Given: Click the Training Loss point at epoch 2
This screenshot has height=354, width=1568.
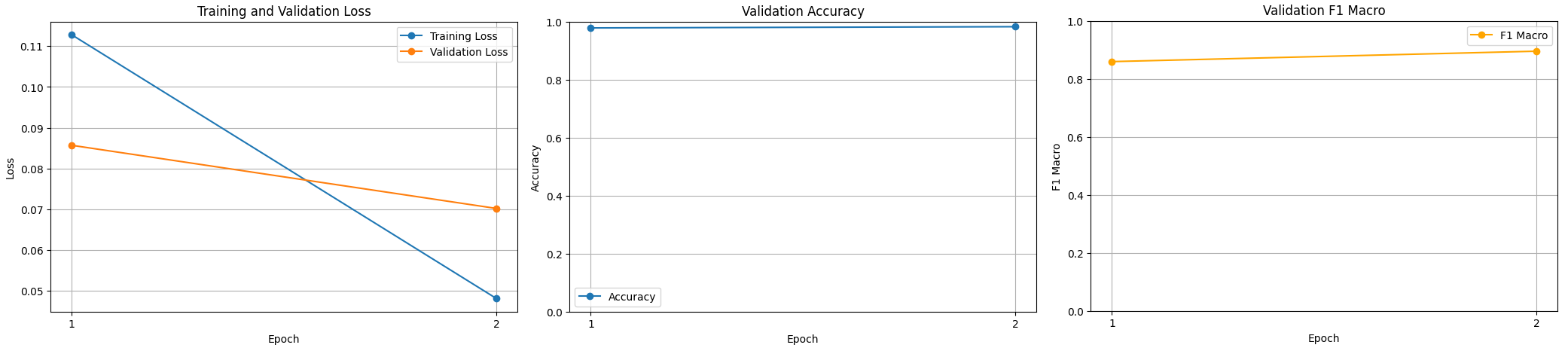Looking at the screenshot, I should point(496,298).
